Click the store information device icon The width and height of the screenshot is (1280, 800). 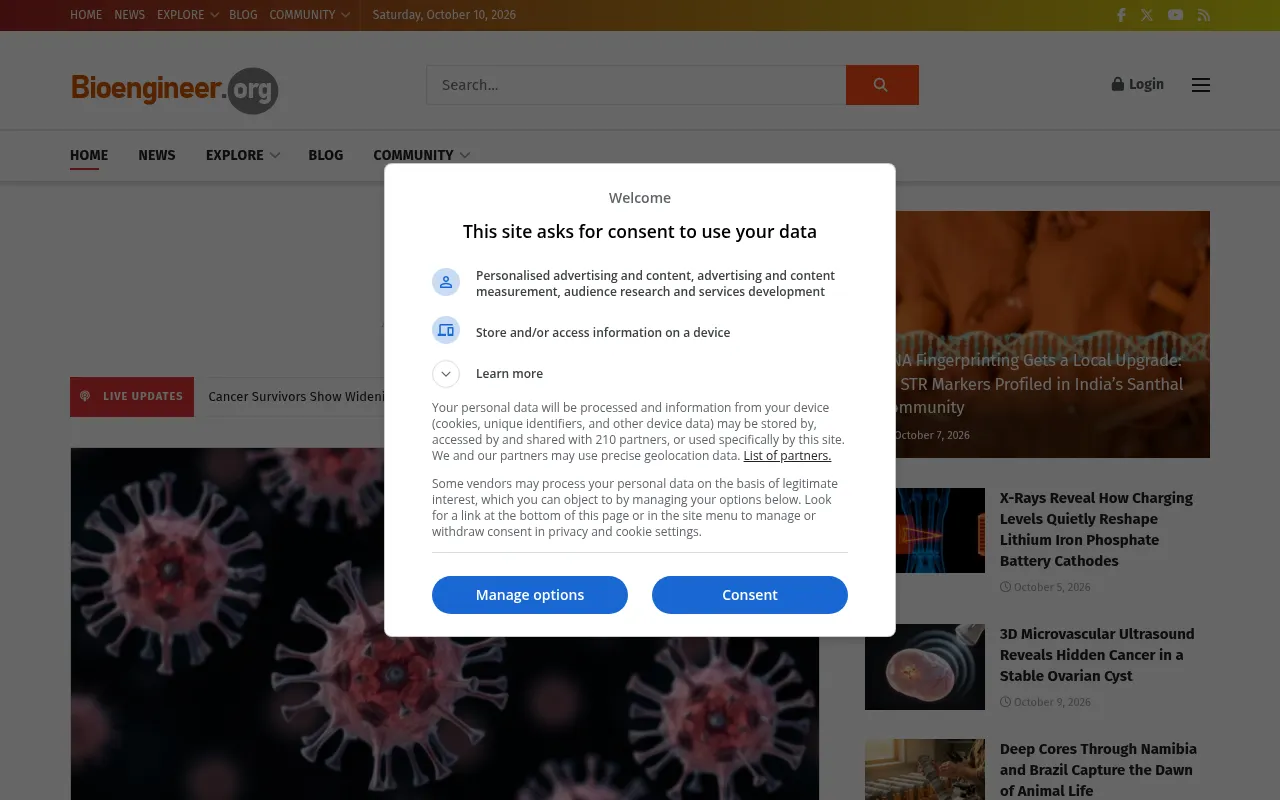coord(446,330)
